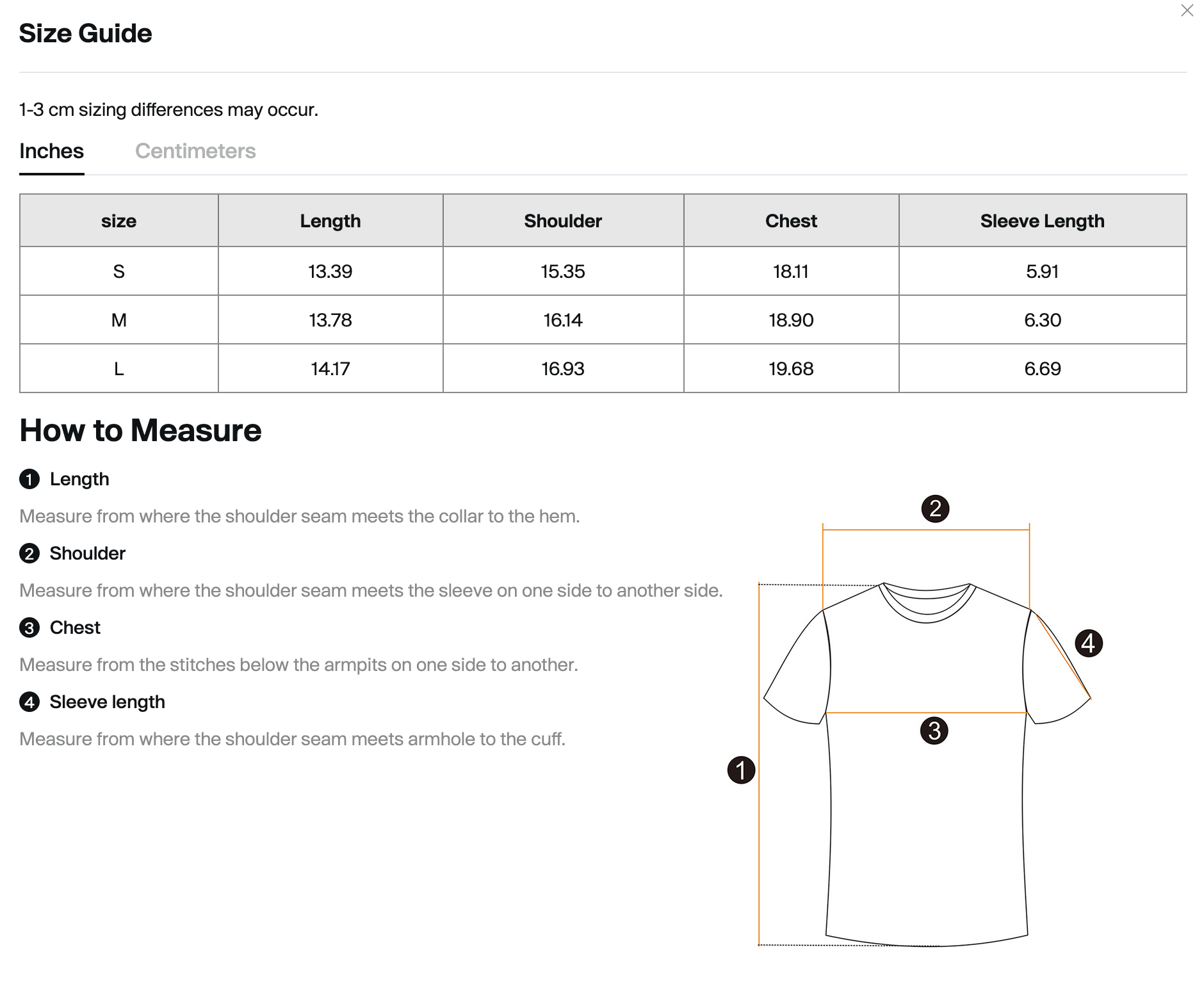The height and width of the screenshot is (986, 1204).
Task: Click the number 2 Shoulder list bullet icon
Action: point(29,553)
